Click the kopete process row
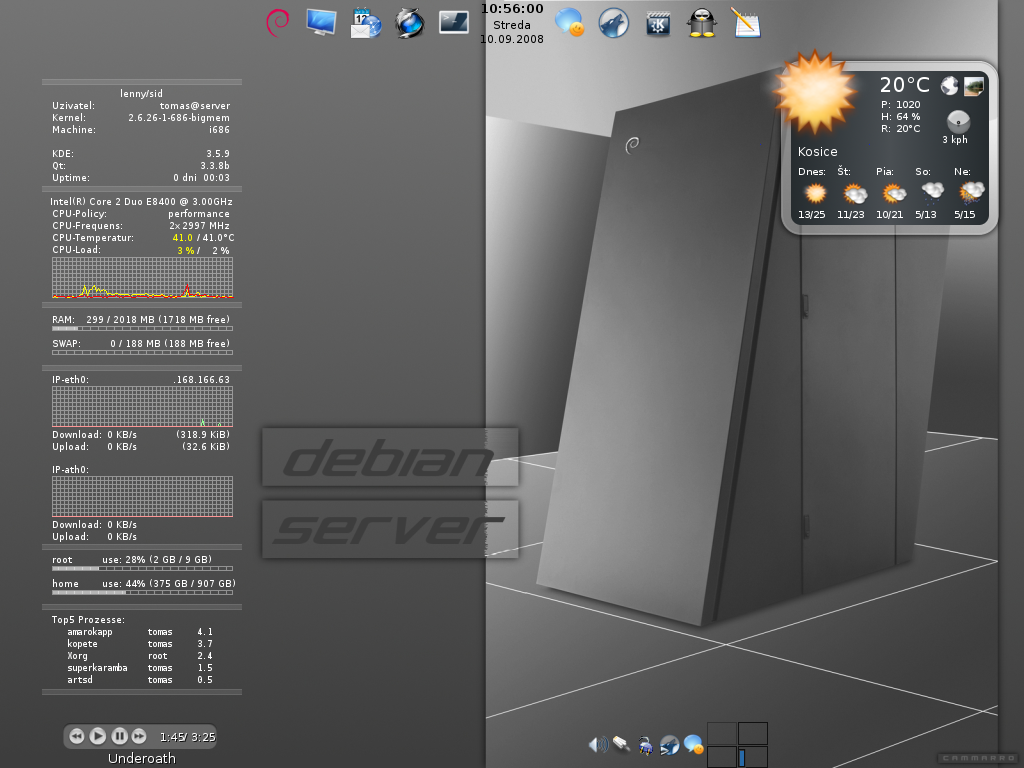Screen dimensions: 1024x768 [140, 644]
